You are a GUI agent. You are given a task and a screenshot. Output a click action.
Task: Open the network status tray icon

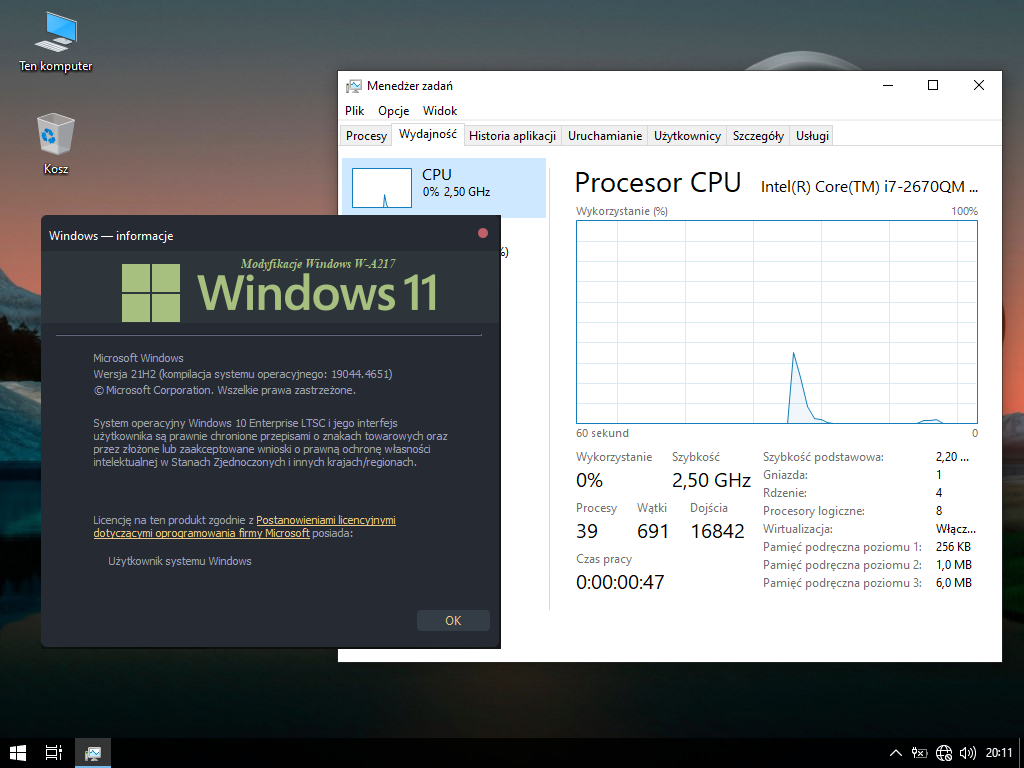point(944,753)
